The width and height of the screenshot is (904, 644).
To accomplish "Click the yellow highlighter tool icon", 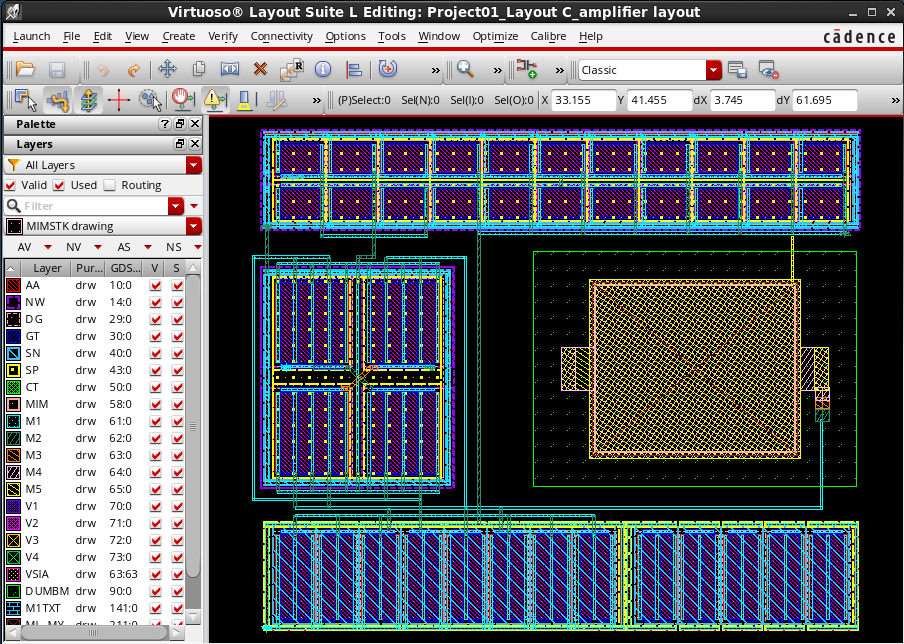I will coord(244,100).
